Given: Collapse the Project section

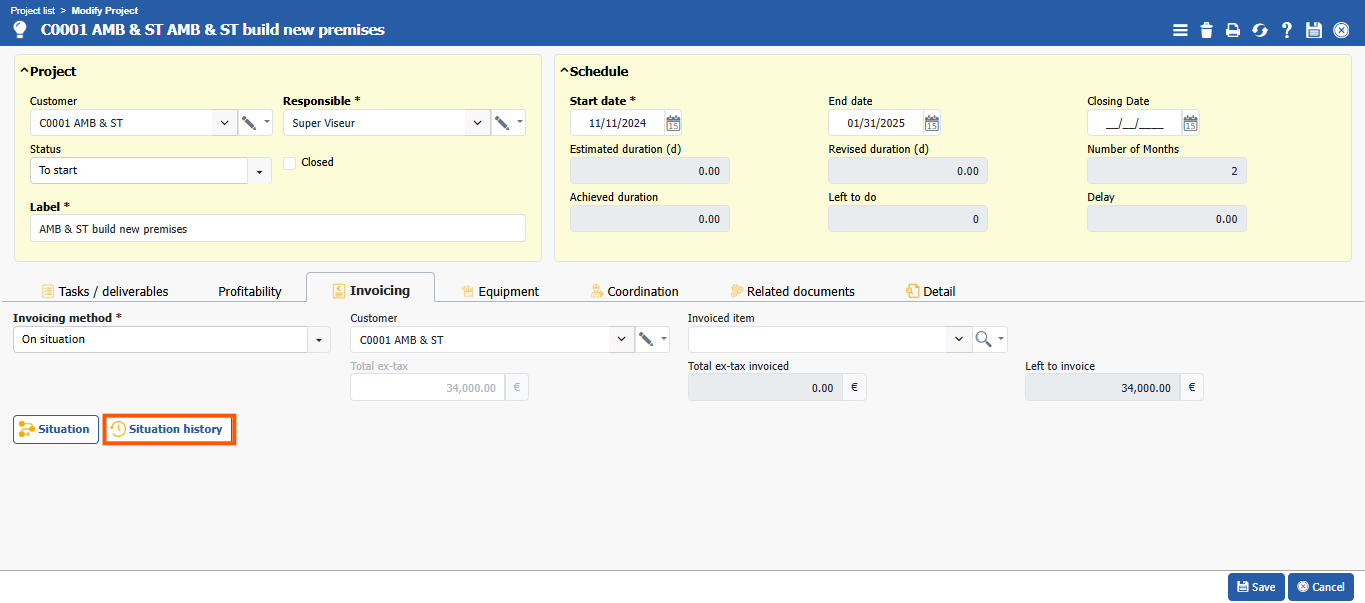Looking at the screenshot, I should tap(24, 71).
